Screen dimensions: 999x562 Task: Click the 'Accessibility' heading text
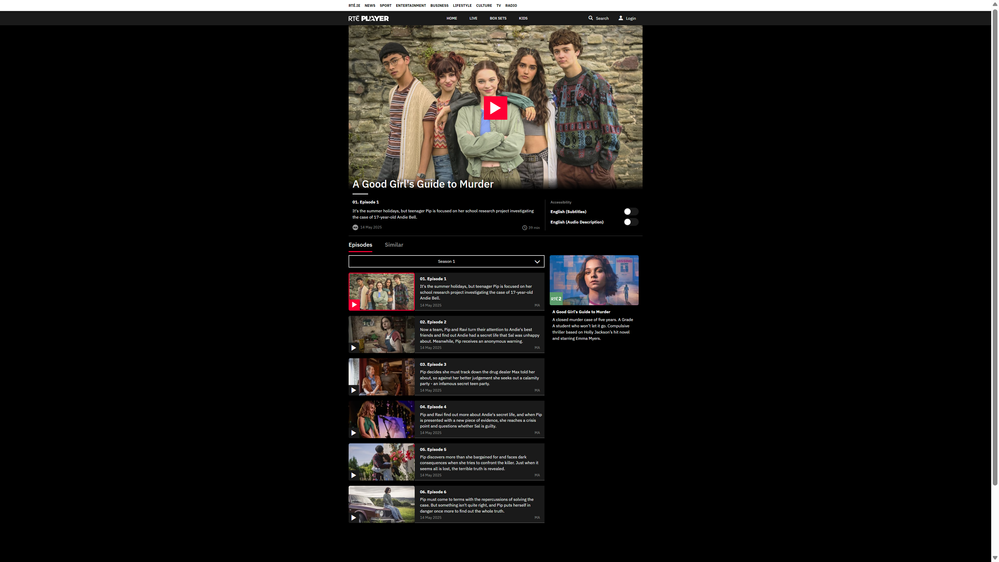[x=561, y=203]
